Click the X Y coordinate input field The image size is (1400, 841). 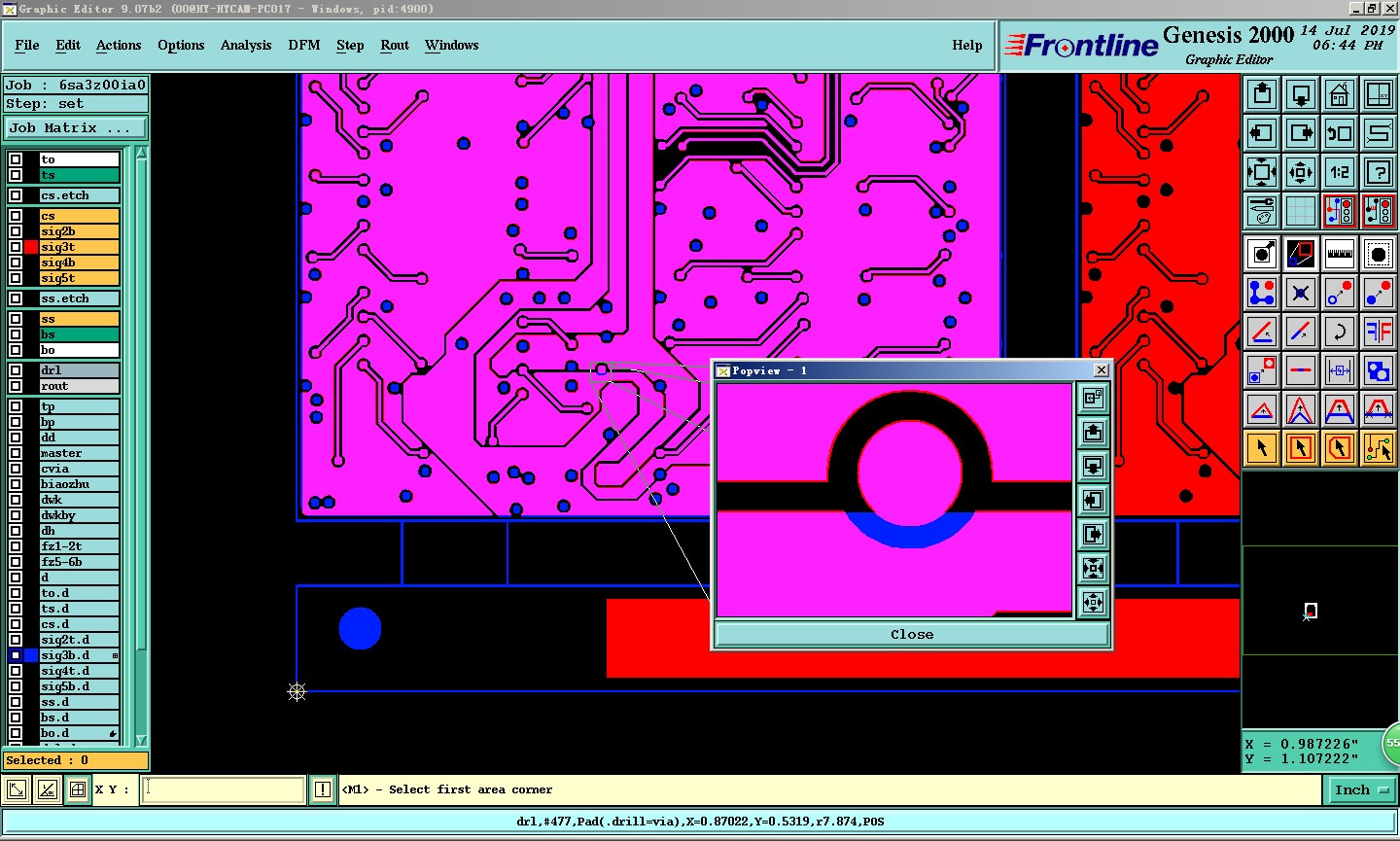[225, 789]
